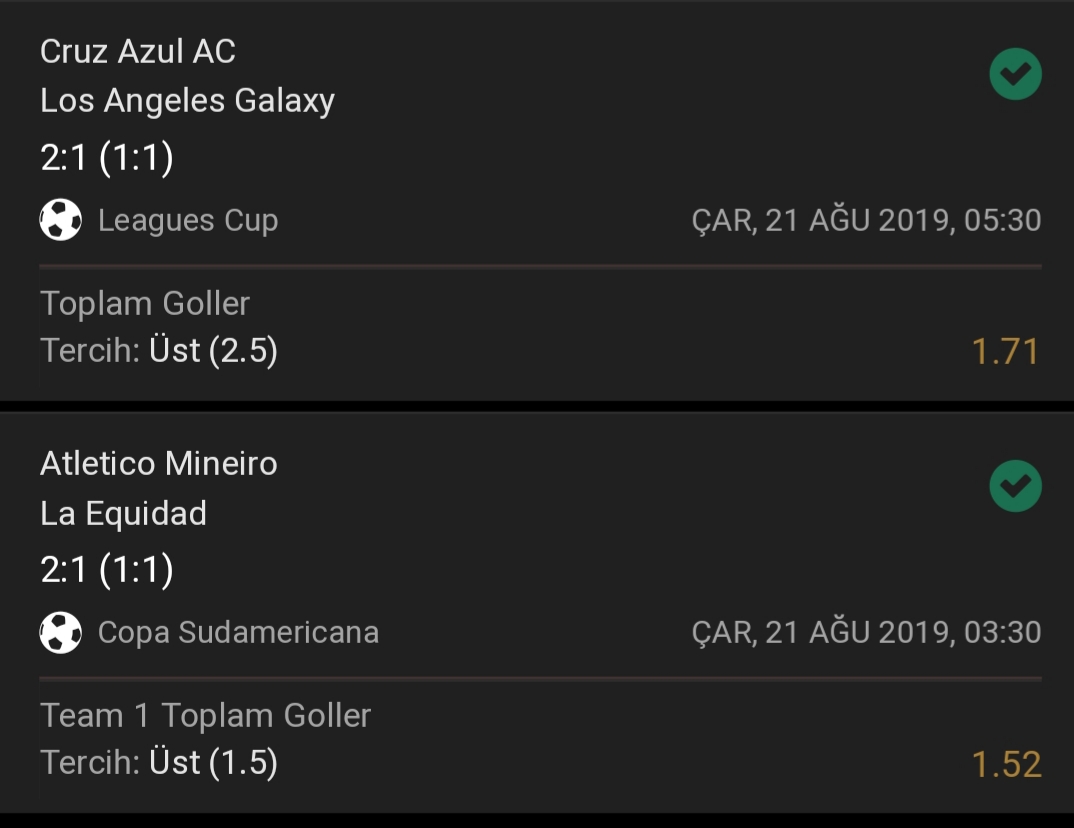Screen dimensions: 1074x828
Task: Click the green checkmark on Cruz Azul bet
Action: tap(1015, 74)
